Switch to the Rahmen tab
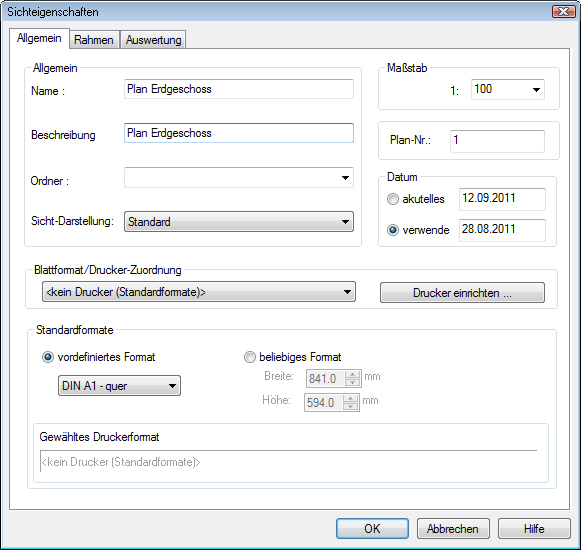 [94, 40]
